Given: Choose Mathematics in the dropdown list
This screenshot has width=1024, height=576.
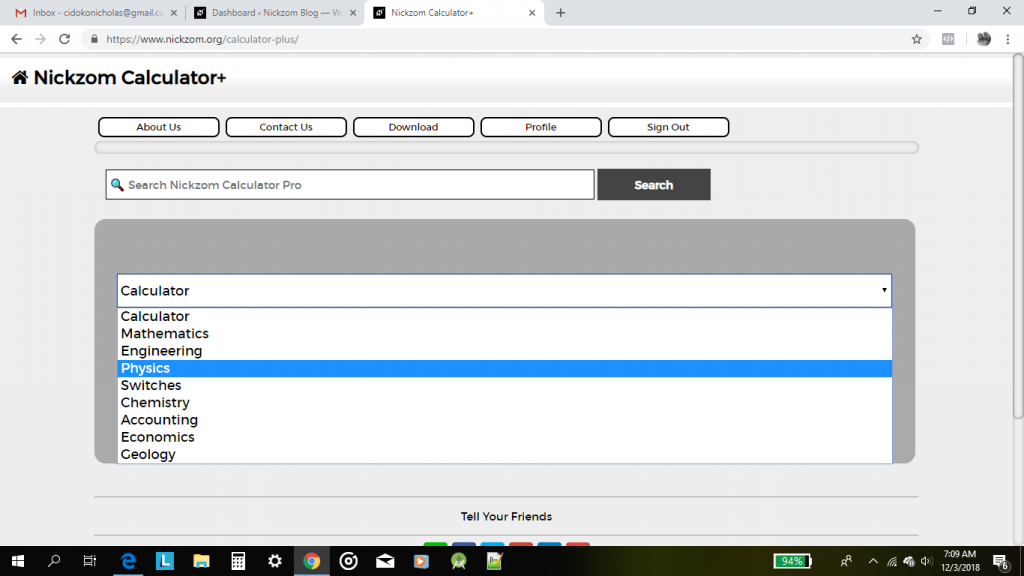Looking at the screenshot, I should 504,334.
